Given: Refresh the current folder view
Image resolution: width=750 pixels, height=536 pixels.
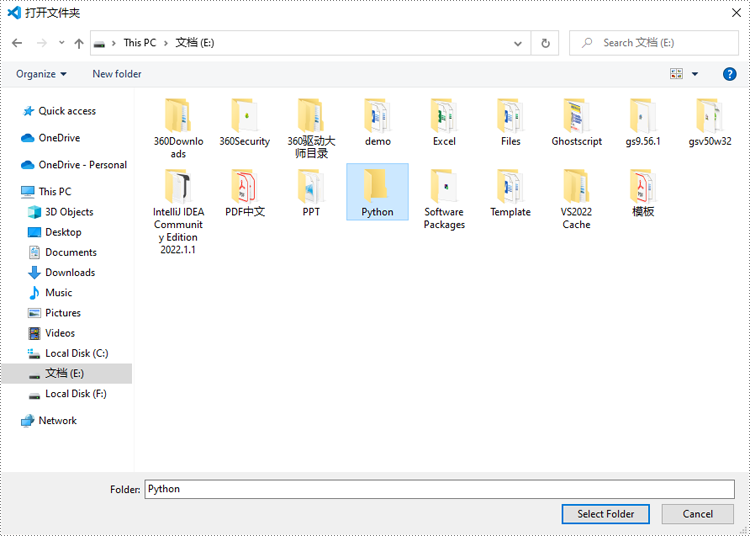Looking at the screenshot, I should point(545,43).
